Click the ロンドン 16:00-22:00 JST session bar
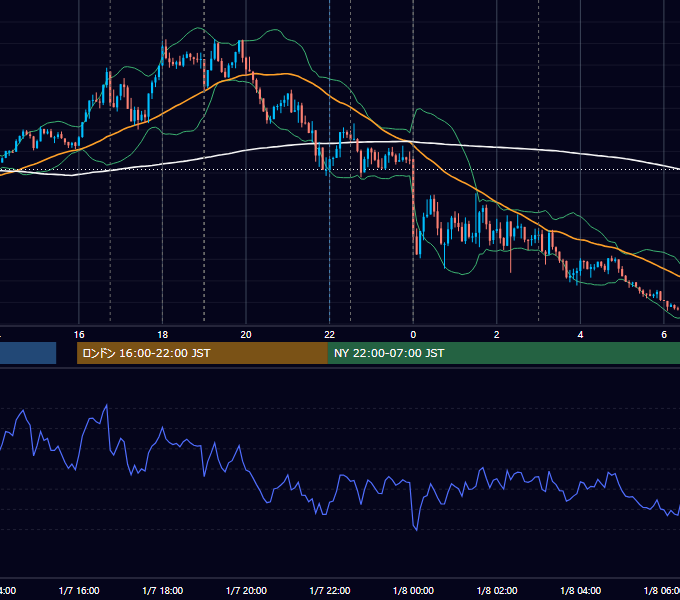The image size is (680, 600). 202,353
